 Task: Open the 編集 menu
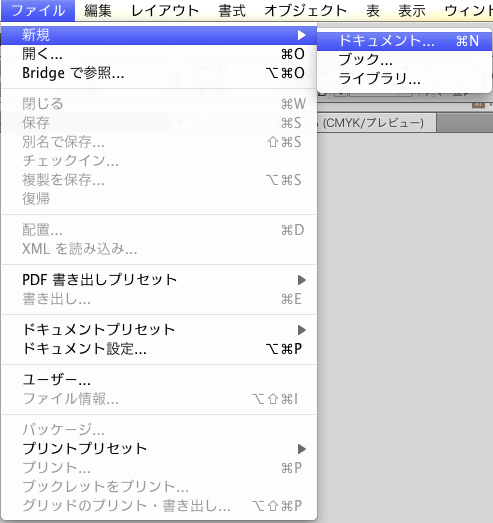coord(98,11)
